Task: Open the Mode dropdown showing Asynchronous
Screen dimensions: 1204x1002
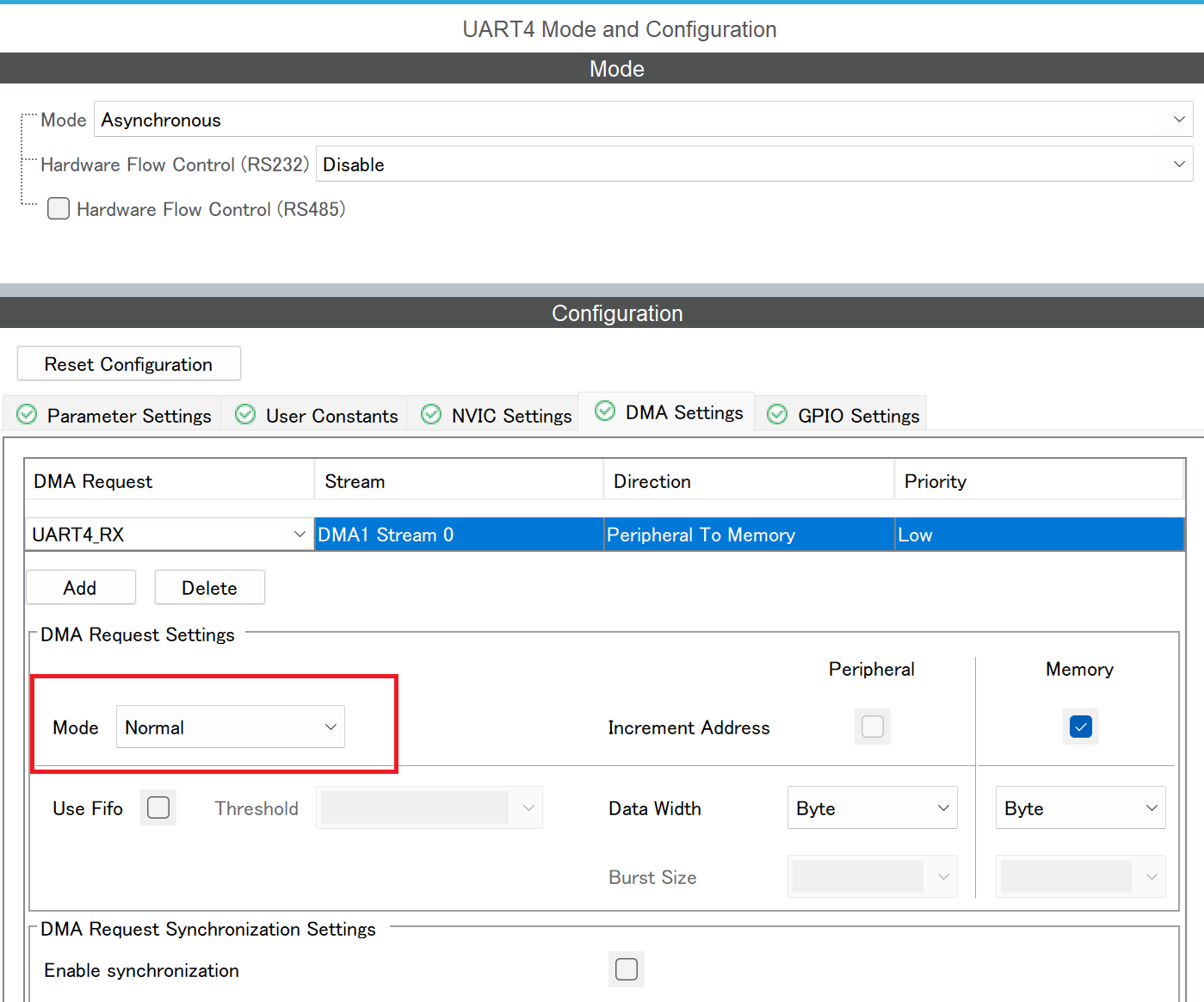Action: (x=1180, y=119)
